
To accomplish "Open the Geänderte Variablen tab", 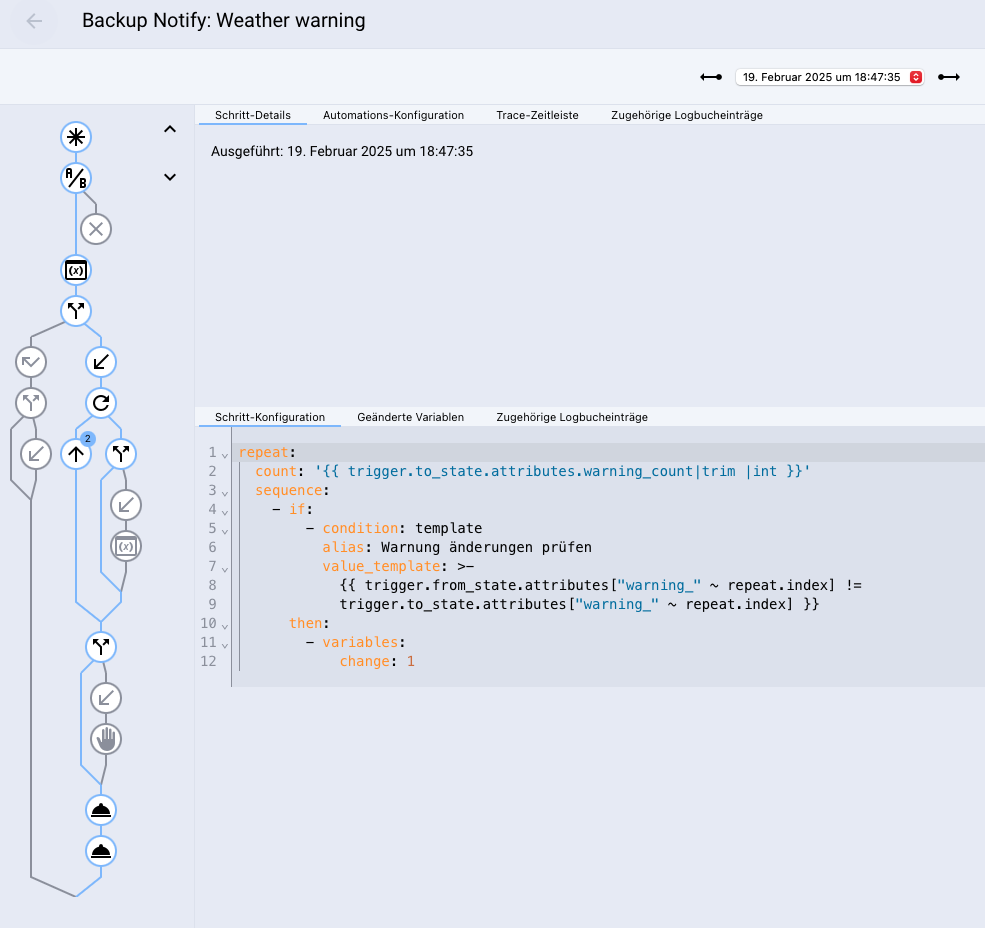I will click(410, 417).
